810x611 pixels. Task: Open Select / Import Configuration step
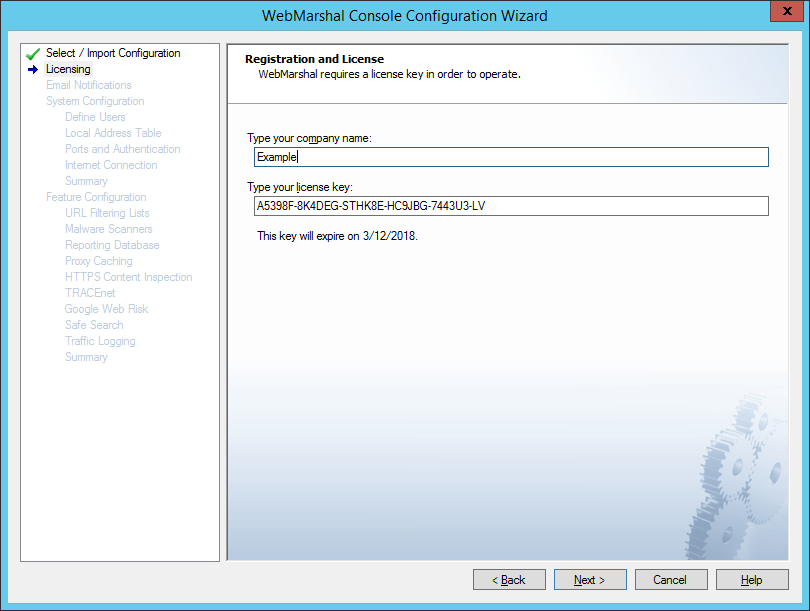[x=113, y=53]
